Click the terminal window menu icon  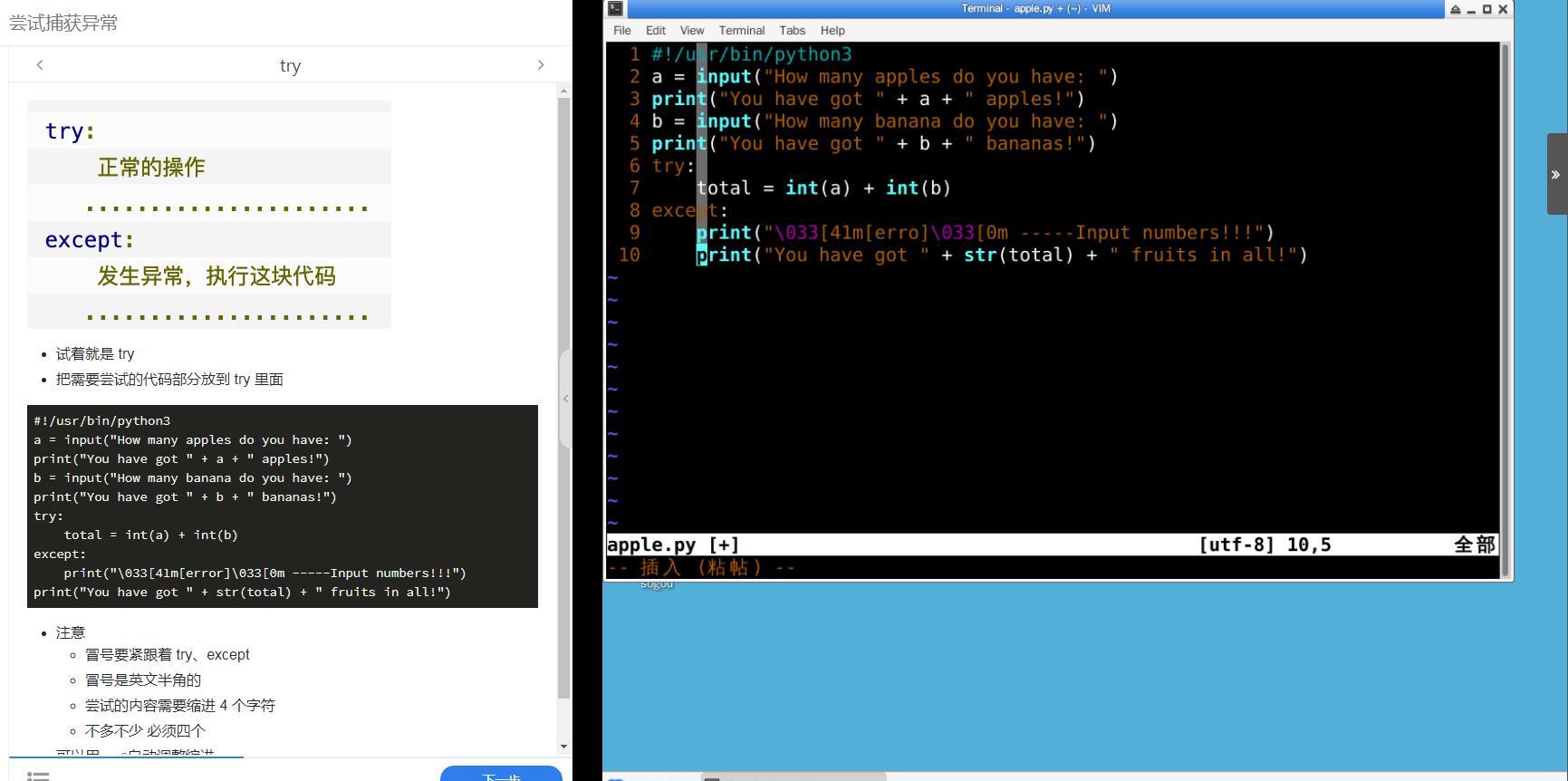616,9
